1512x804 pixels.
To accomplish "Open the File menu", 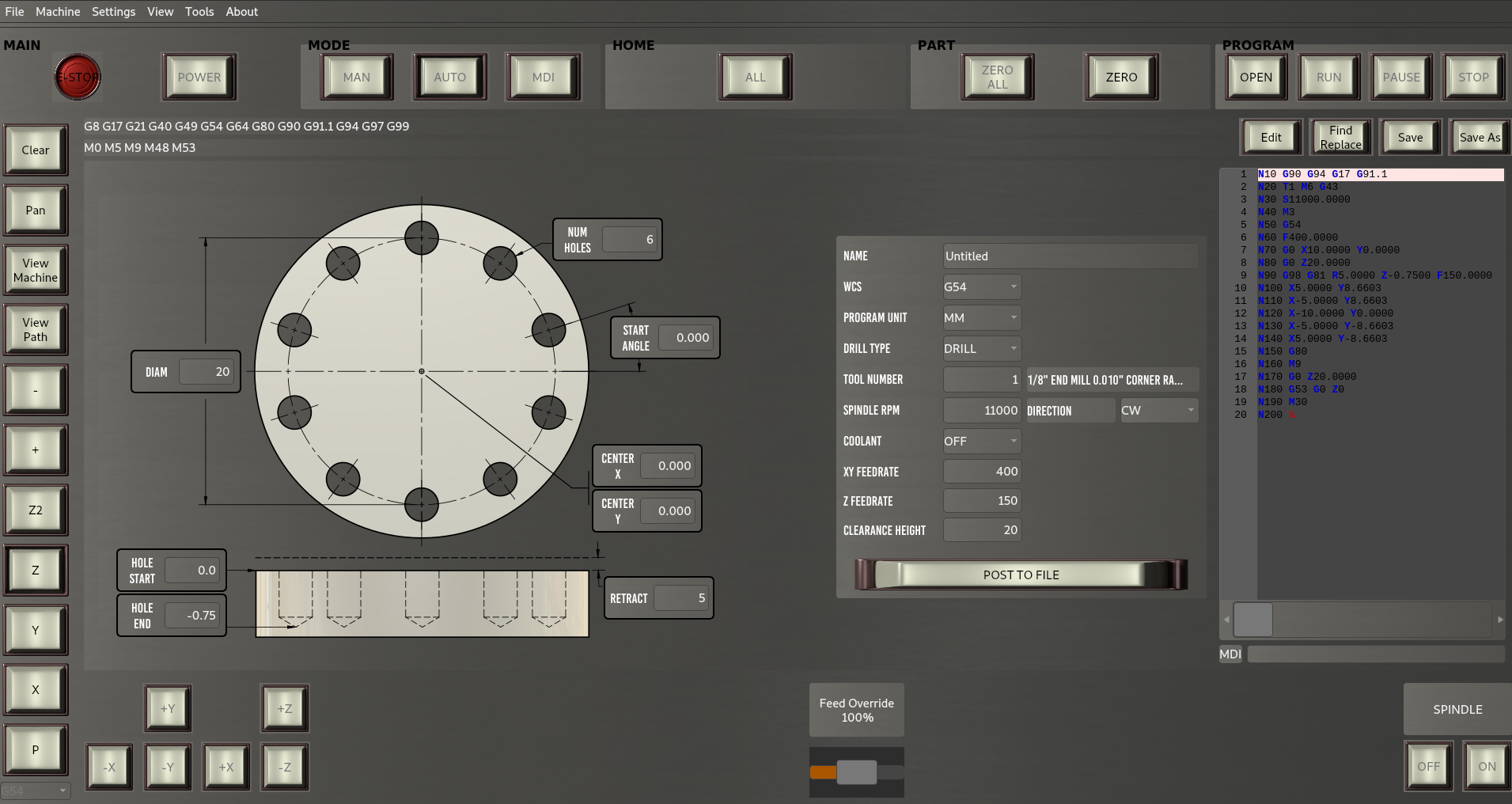I will click(14, 12).
